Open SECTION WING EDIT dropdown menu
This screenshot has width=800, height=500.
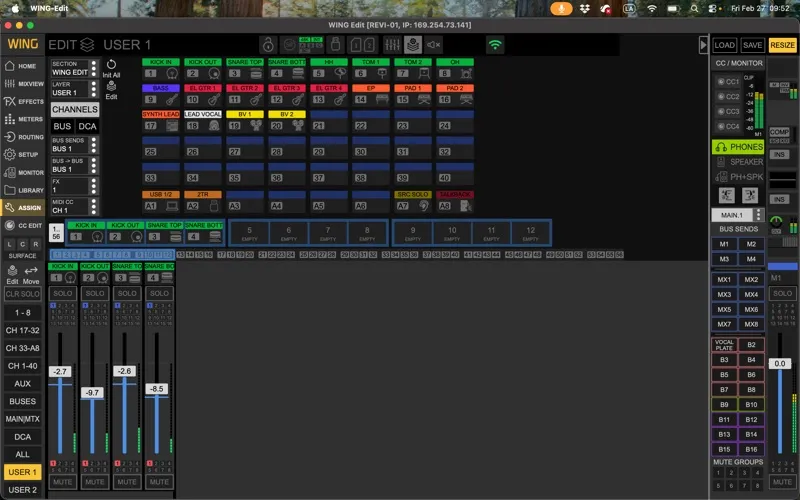pos(74,68)
